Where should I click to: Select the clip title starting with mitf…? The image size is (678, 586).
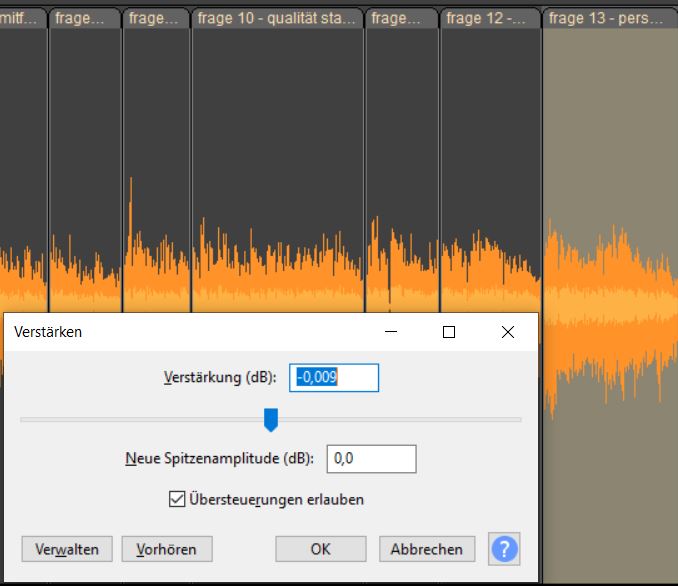pos(22,18)
